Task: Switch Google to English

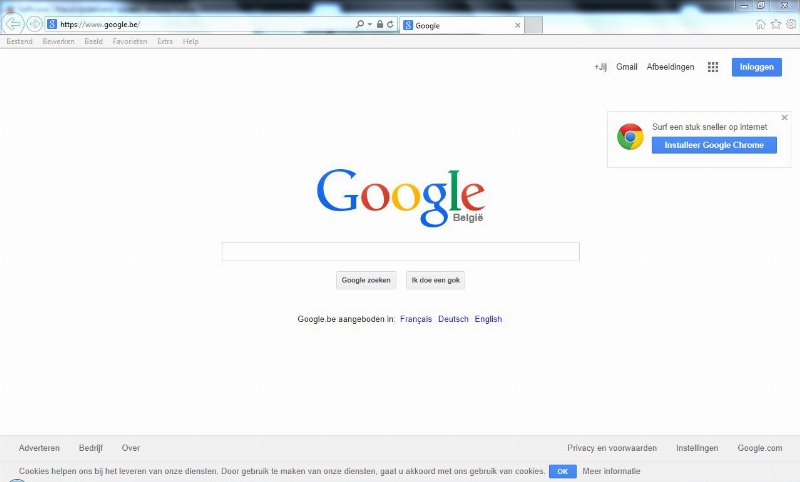Action: click(488, 319)
